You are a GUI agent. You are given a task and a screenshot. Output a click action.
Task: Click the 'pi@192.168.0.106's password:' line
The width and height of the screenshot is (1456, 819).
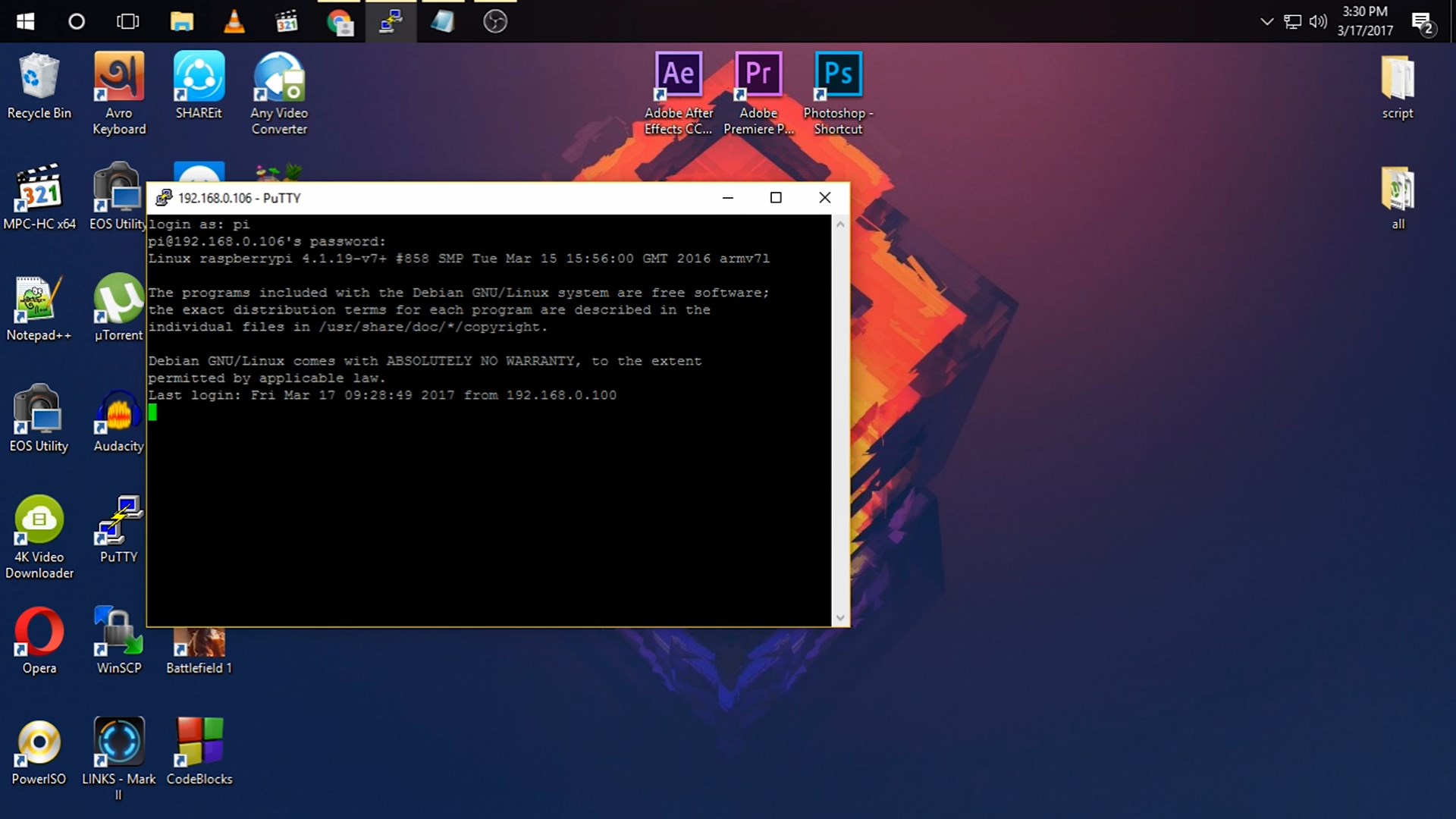click(267, 241)
